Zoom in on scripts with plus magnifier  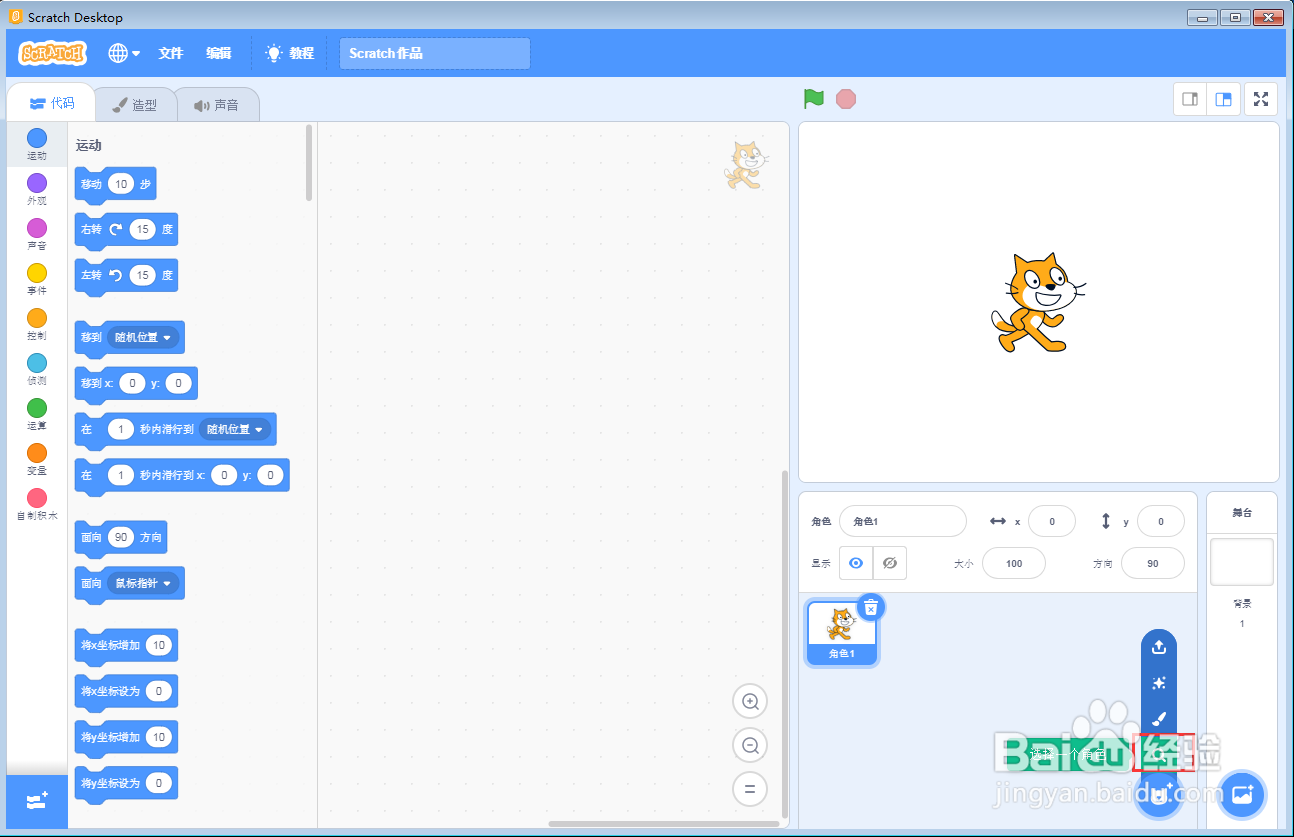(750, 701)
